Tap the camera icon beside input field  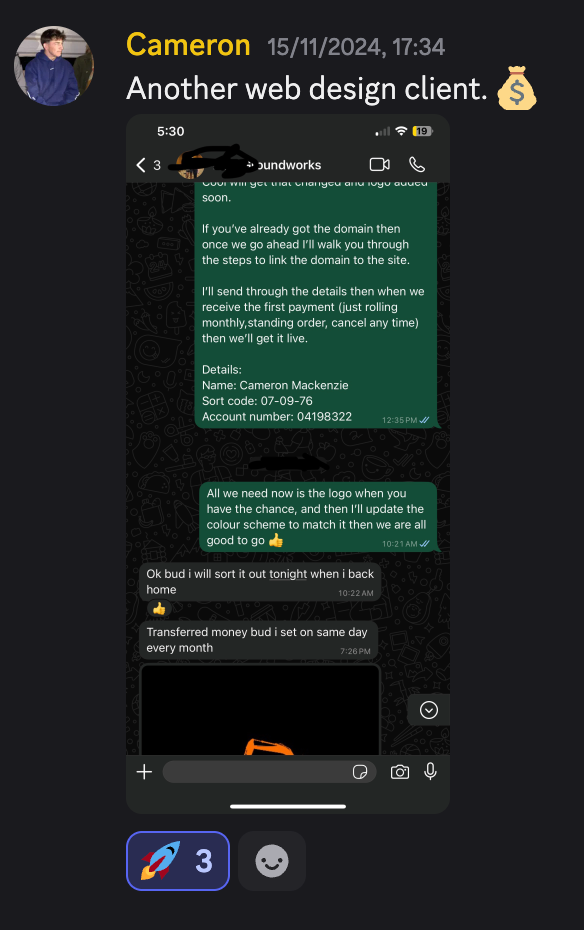tap(400, 772)
